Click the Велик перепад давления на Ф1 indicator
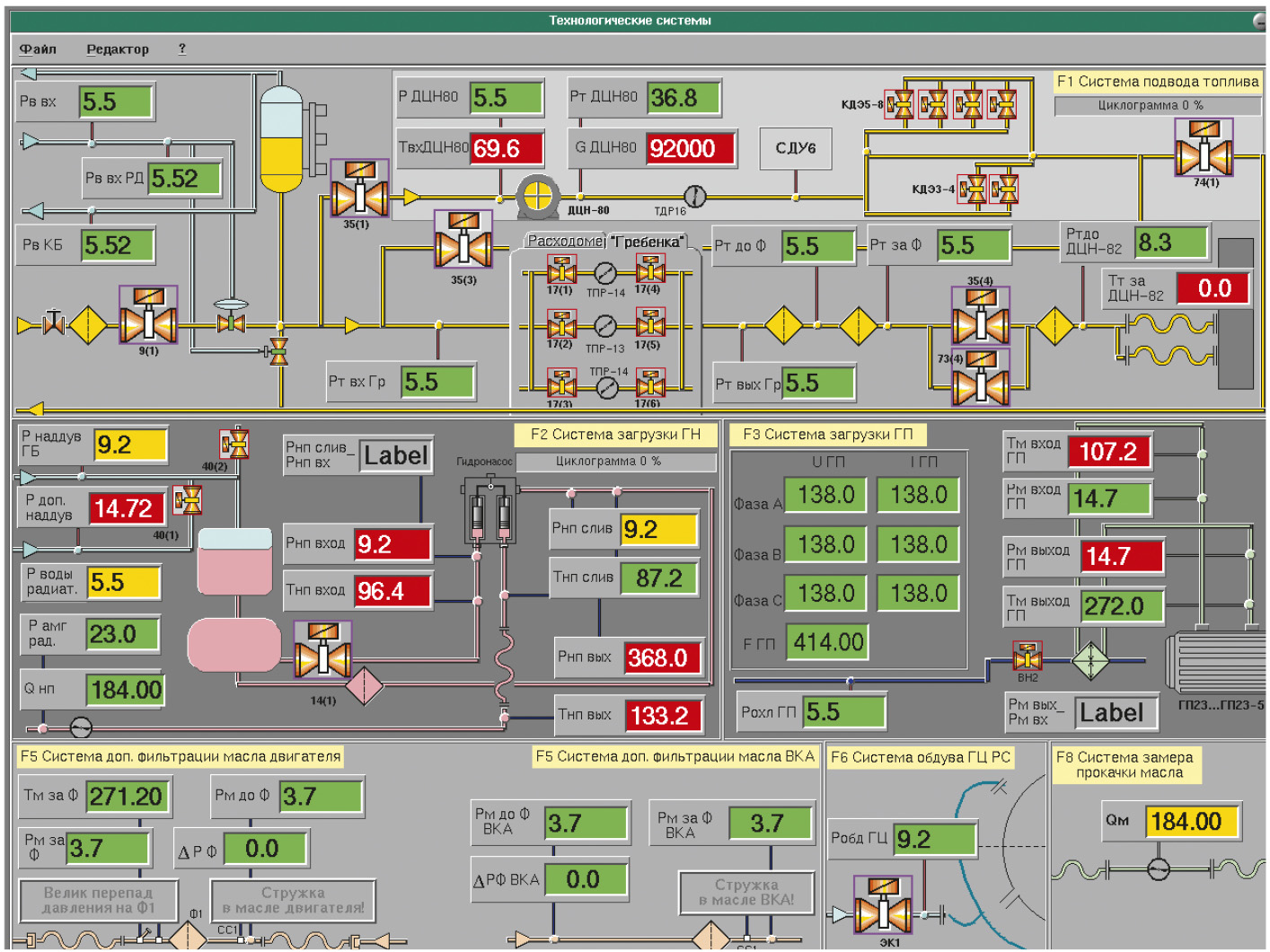 click(98, 900)
